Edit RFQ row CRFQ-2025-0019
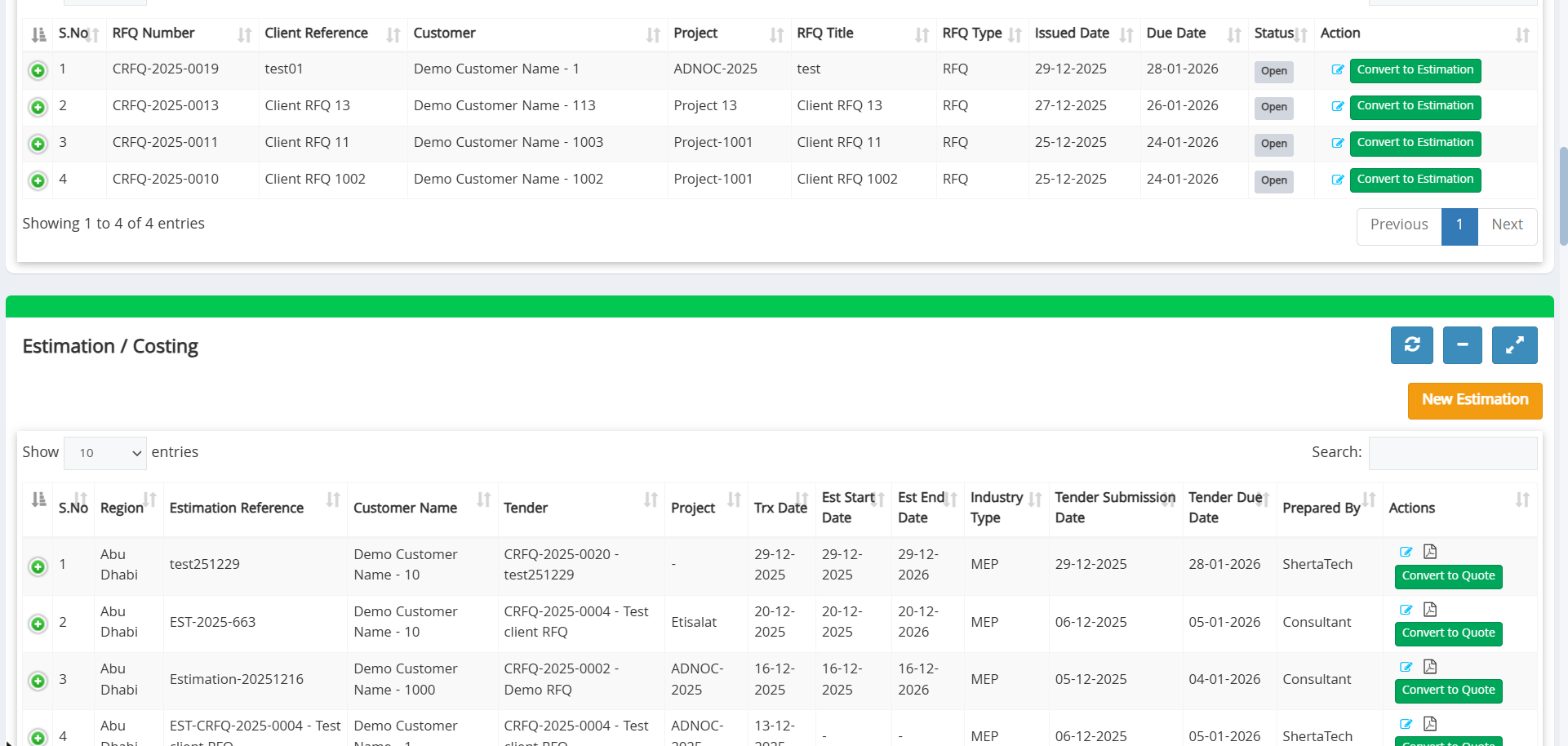Screen dimensions: 1568x746 point(1338,70)
